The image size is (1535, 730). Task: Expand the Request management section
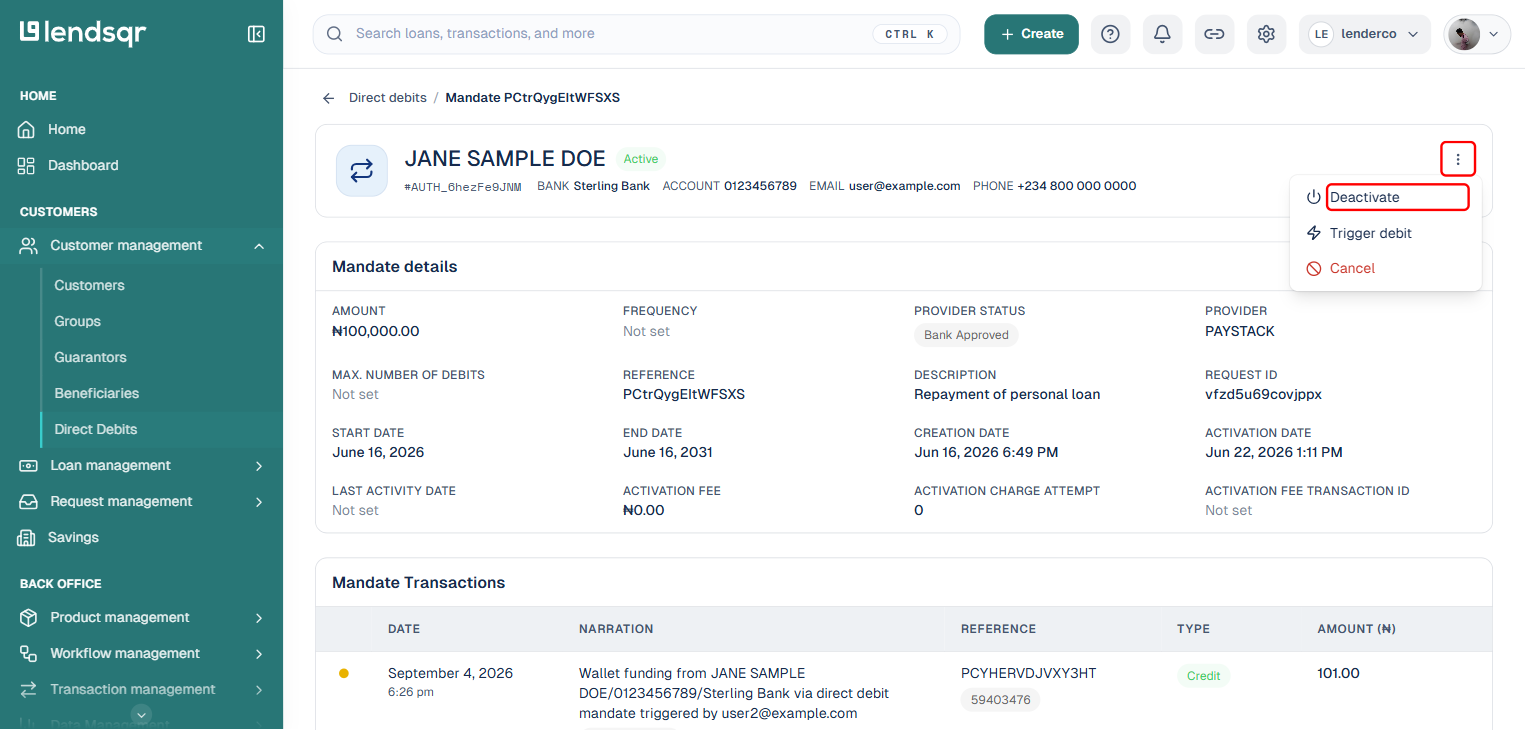(x=259, y=501)
